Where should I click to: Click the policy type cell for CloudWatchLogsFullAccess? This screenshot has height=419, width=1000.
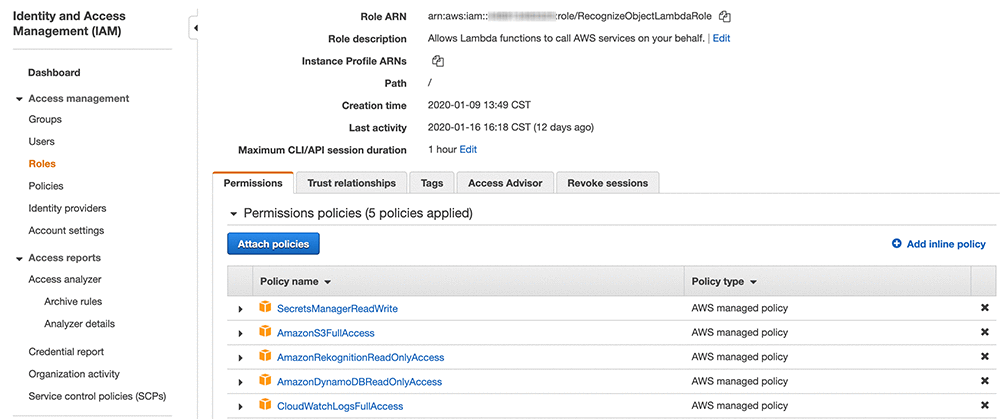point(740,406)
